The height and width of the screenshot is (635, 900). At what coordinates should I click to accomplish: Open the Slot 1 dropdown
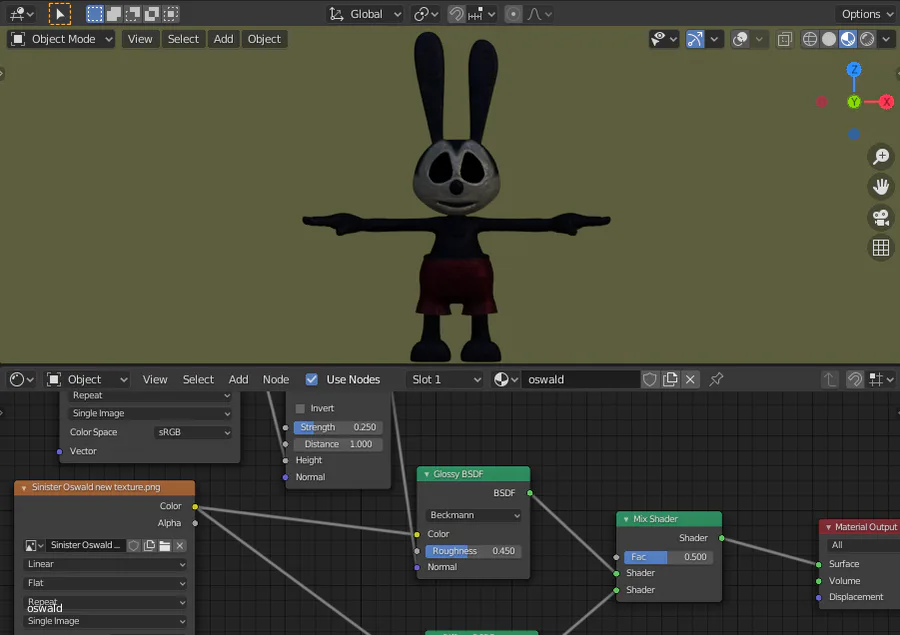(445, 380)
